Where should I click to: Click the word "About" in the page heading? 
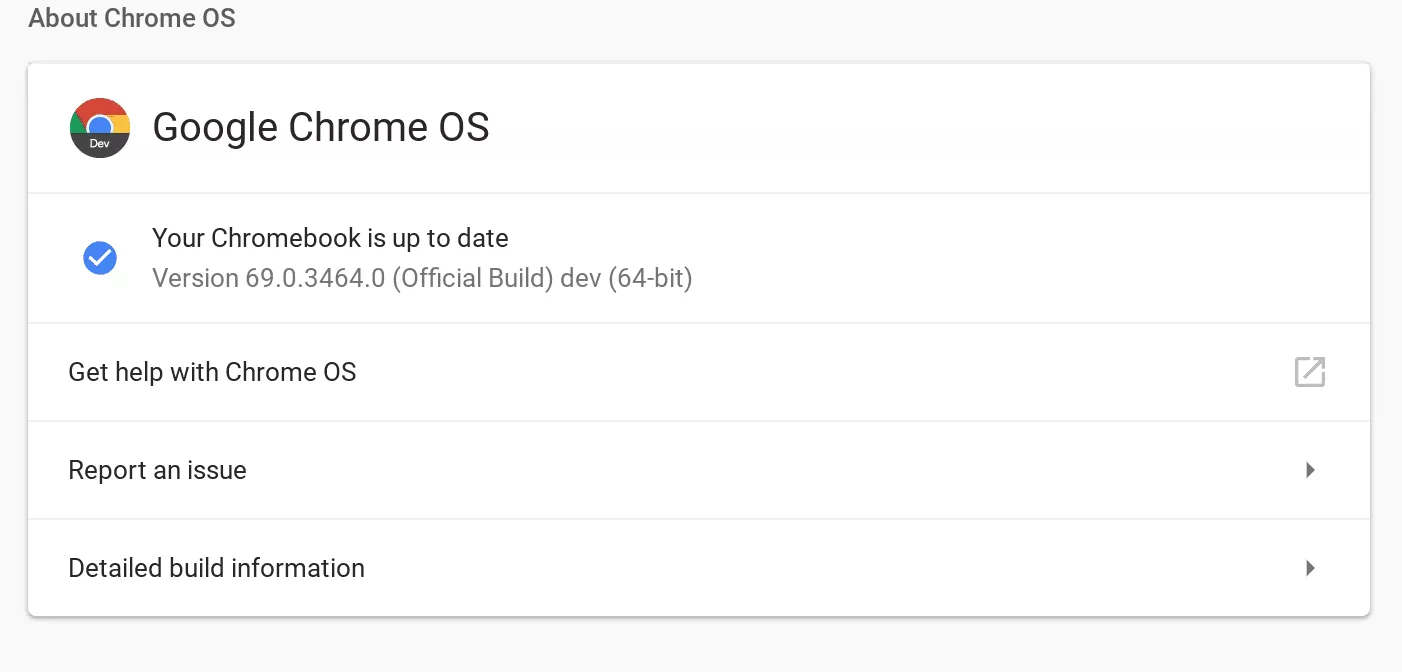(x=56, y=18)
